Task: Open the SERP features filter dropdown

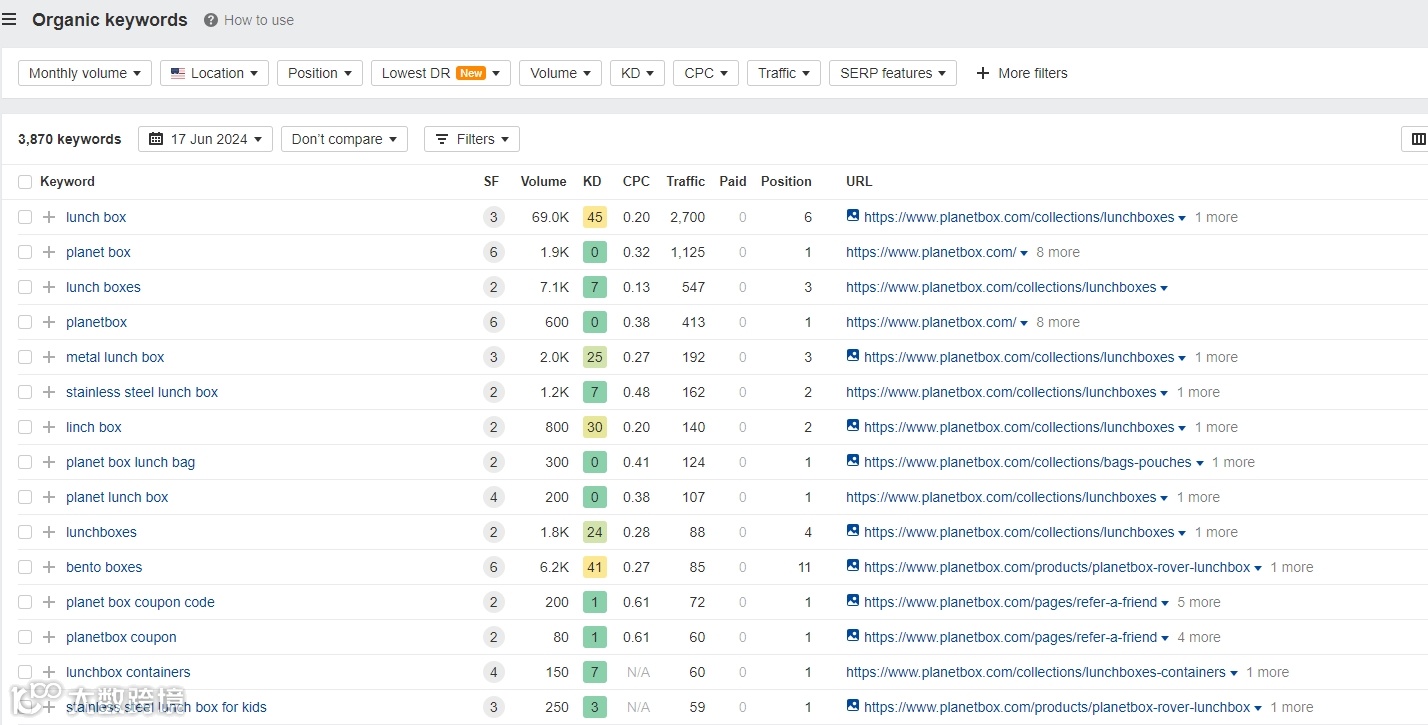Action: 893,73
